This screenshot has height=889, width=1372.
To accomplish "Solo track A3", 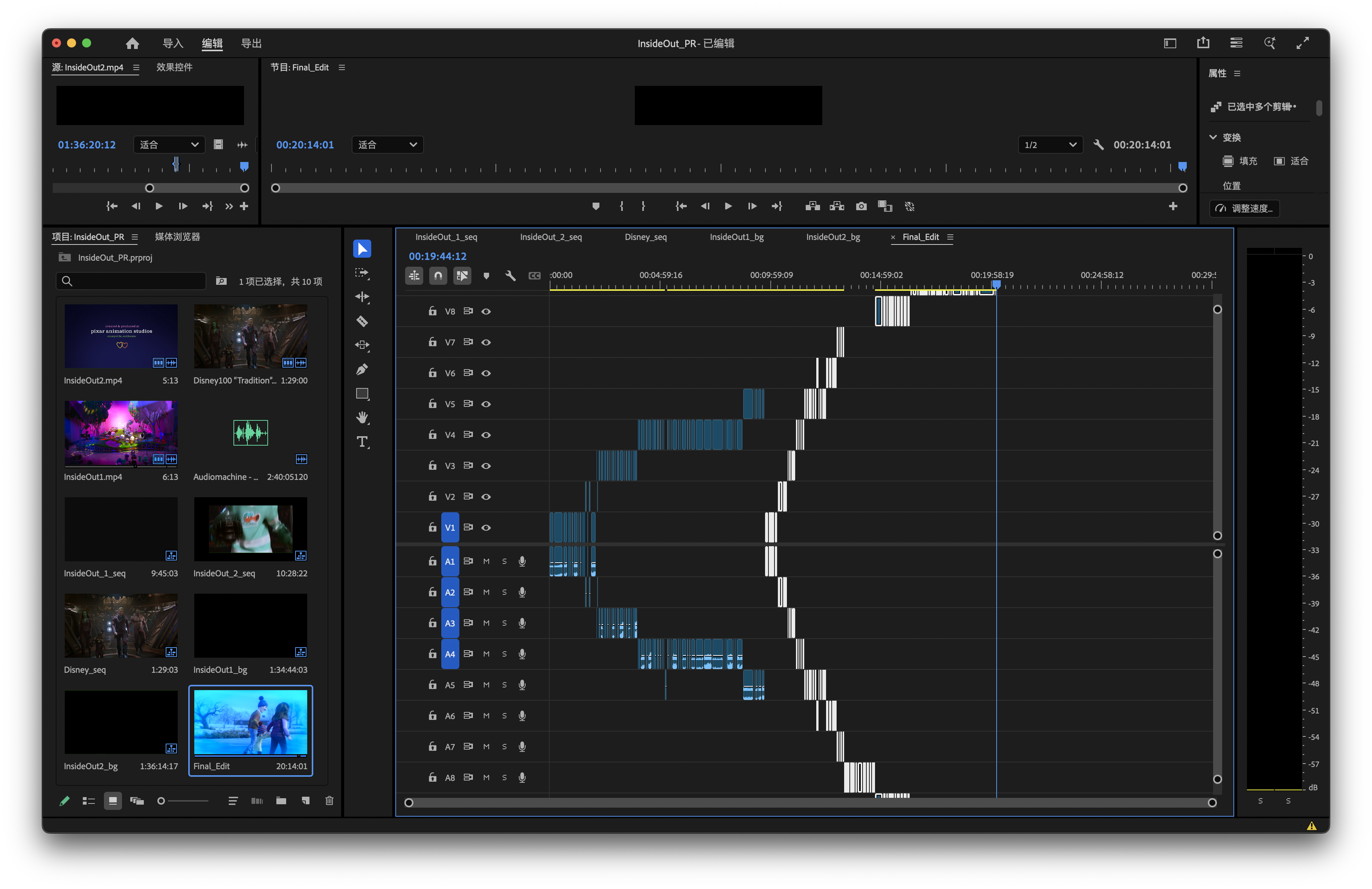I will click(x=505, y=623).
